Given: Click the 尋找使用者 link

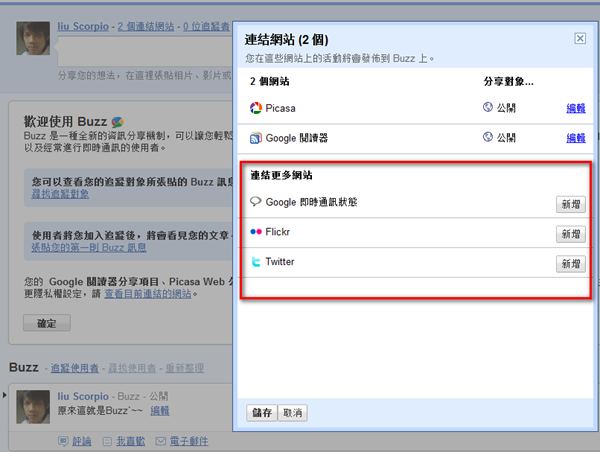Looking at the screenshot, I should (132, 368).
